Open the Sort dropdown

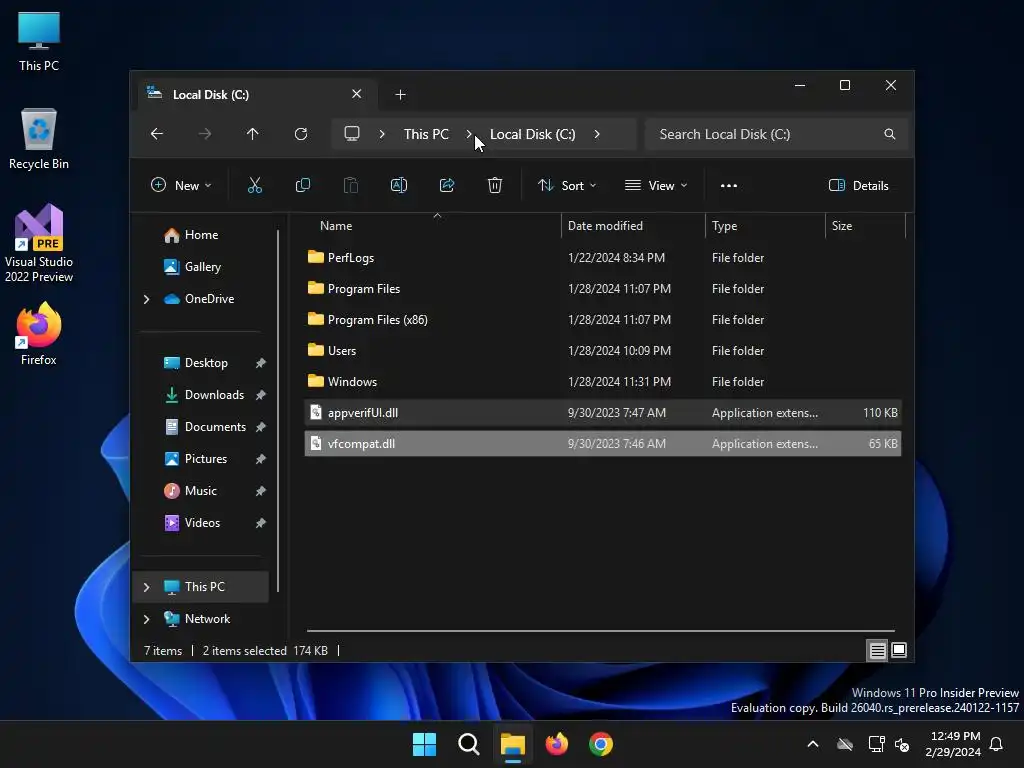tap(567, 185)
